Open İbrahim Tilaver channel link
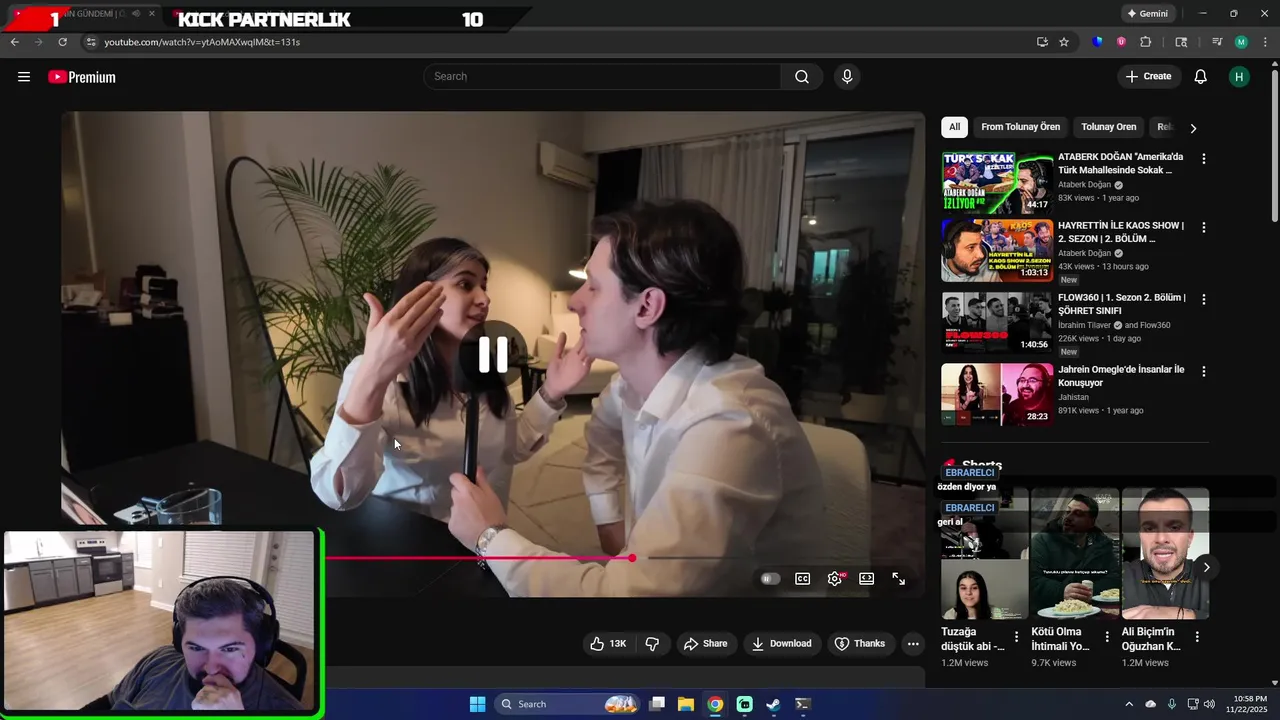1280x720 pixels. point(1086,325)
